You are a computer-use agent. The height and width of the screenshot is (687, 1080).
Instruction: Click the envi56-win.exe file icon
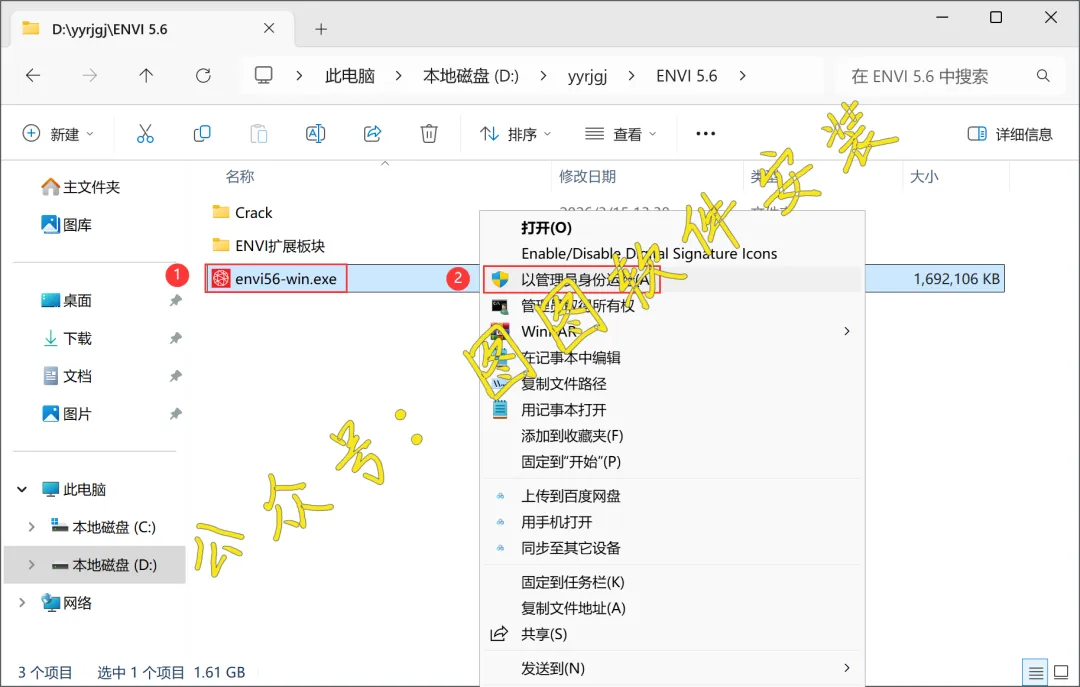pyautogui.click(x=221, y=278)
